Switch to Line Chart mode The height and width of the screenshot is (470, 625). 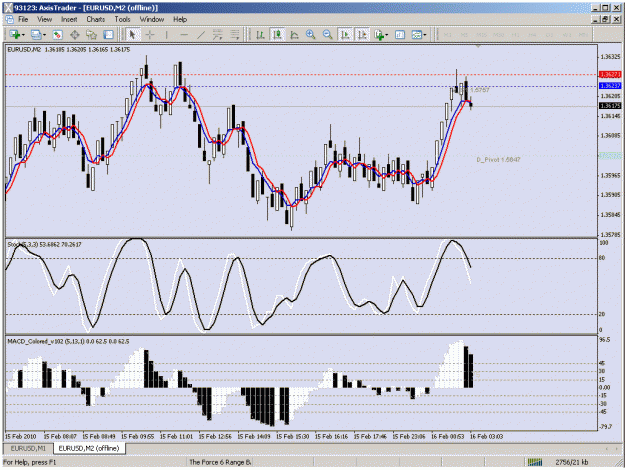click(294, 35)
